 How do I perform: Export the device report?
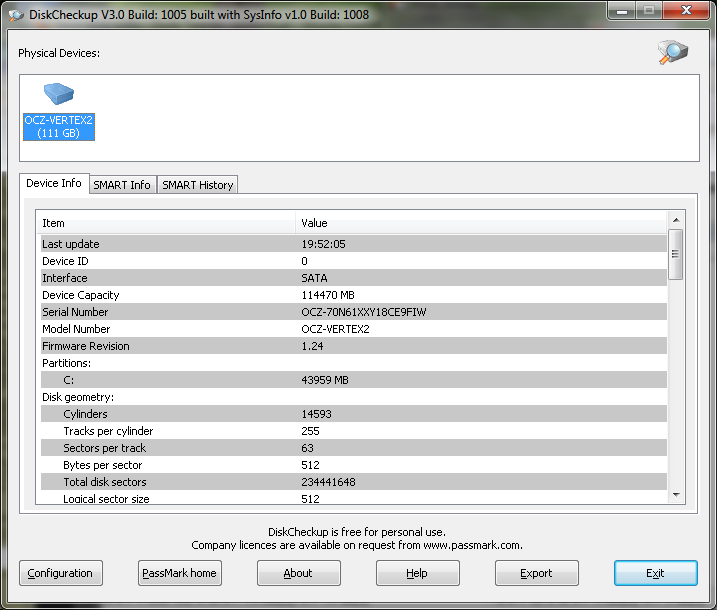pyautogui.click(x=536, y=573)
